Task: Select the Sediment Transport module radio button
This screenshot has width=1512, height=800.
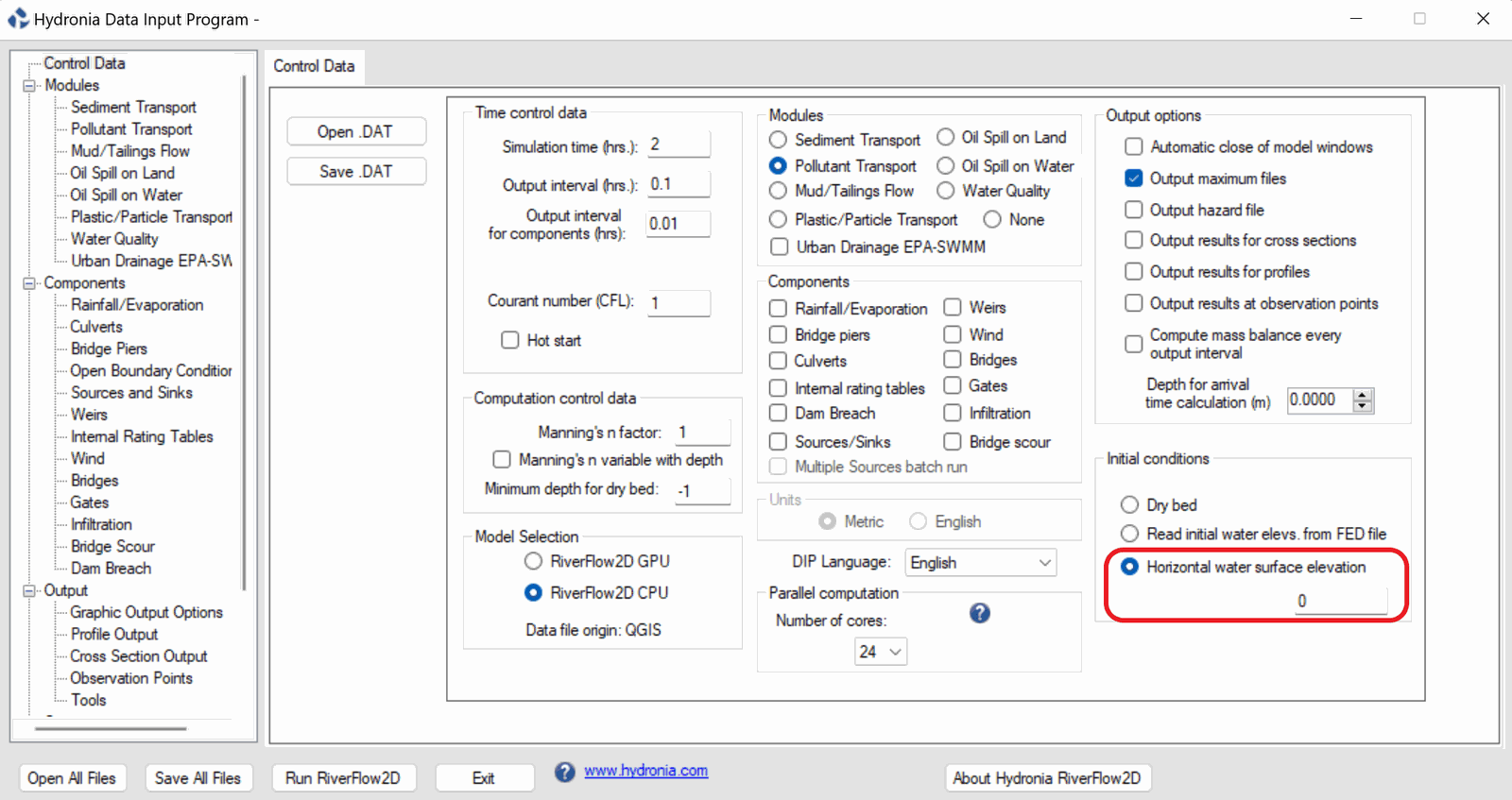Action: [778, 140]
